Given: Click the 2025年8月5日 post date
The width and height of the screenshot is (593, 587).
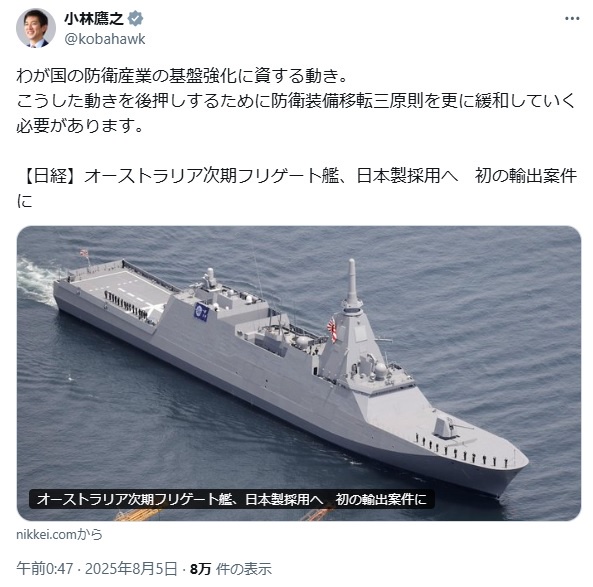Looking at the screenshot, I should click(131, 568).
